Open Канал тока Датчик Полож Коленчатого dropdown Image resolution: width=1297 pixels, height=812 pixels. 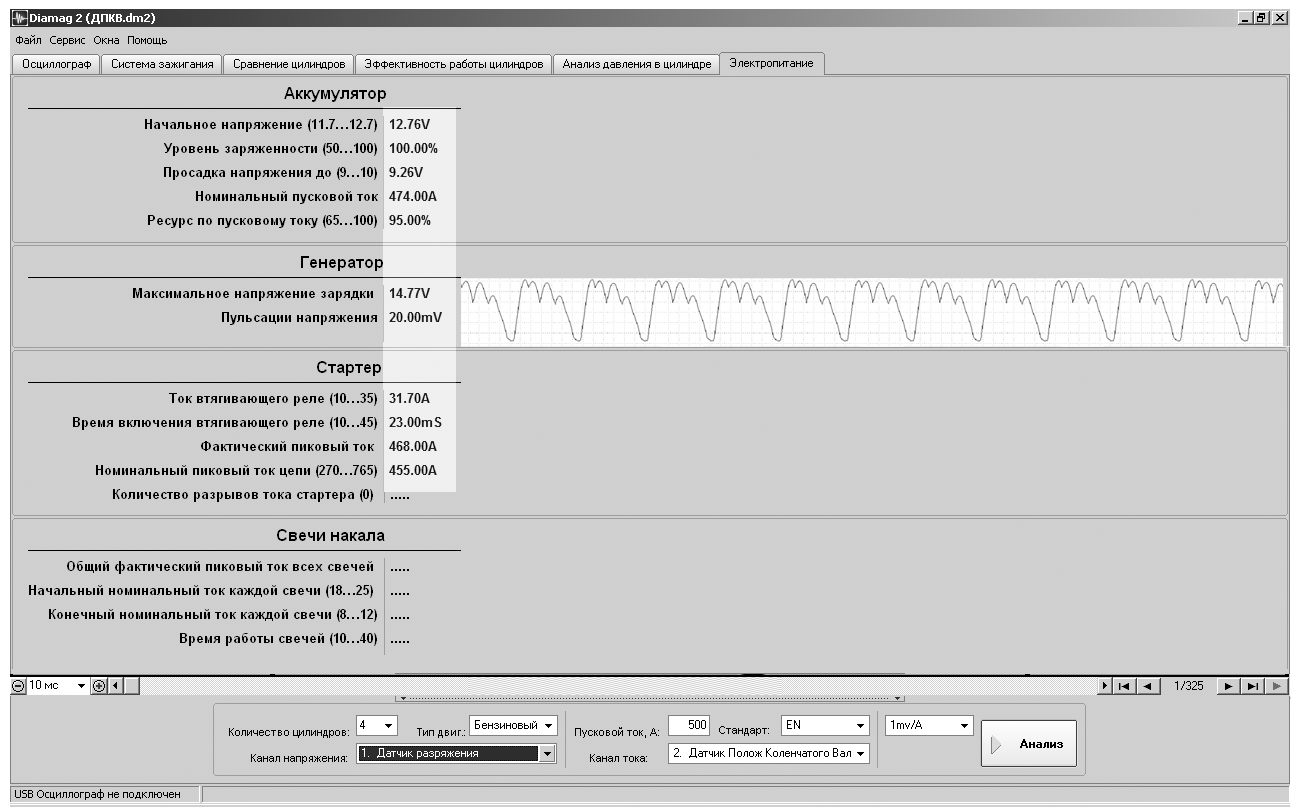(861, 753)
